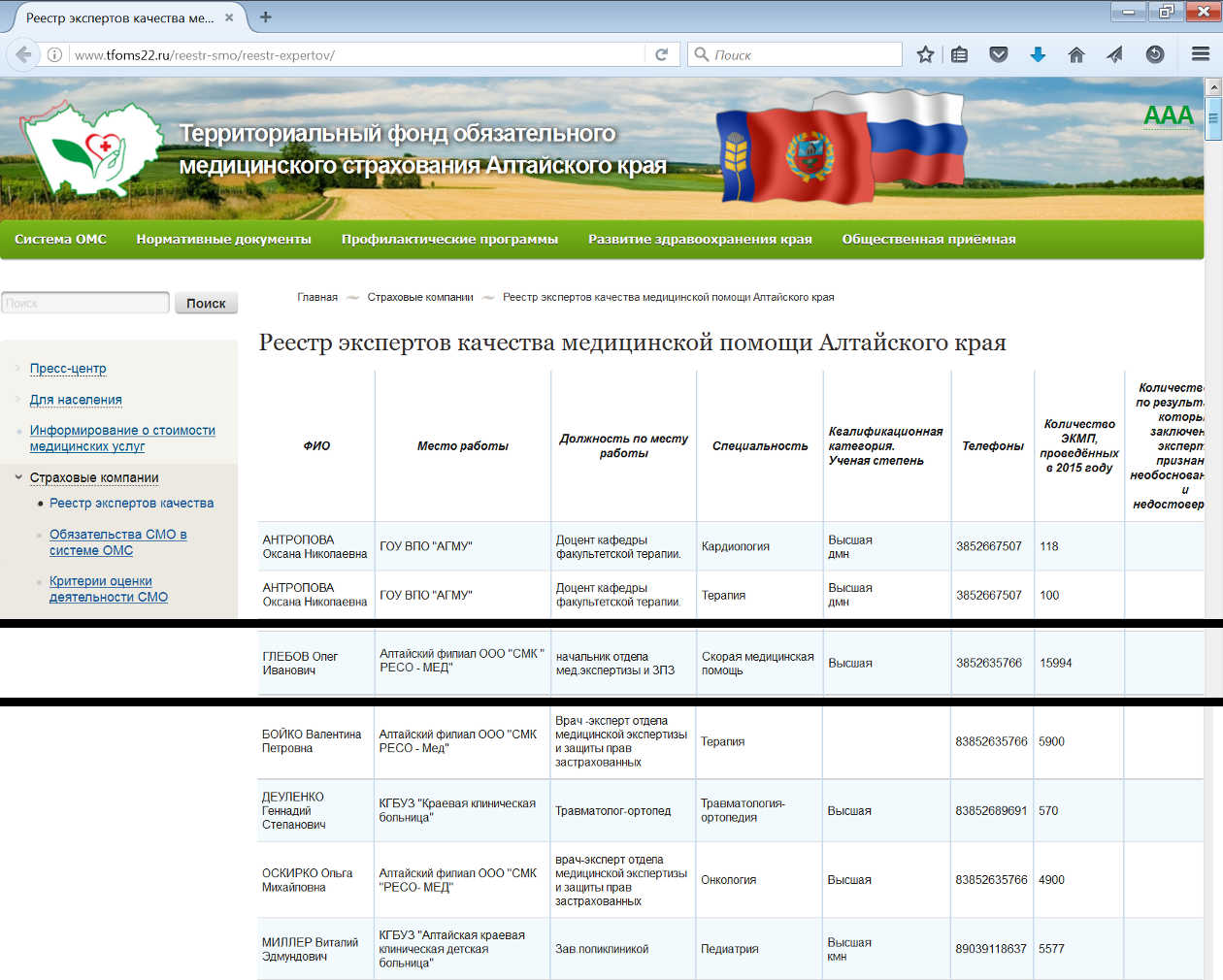This screenshot has height=980, width=1223.
Task: Click the site search input field in the sidebar
Action: [x=85, y=304]
